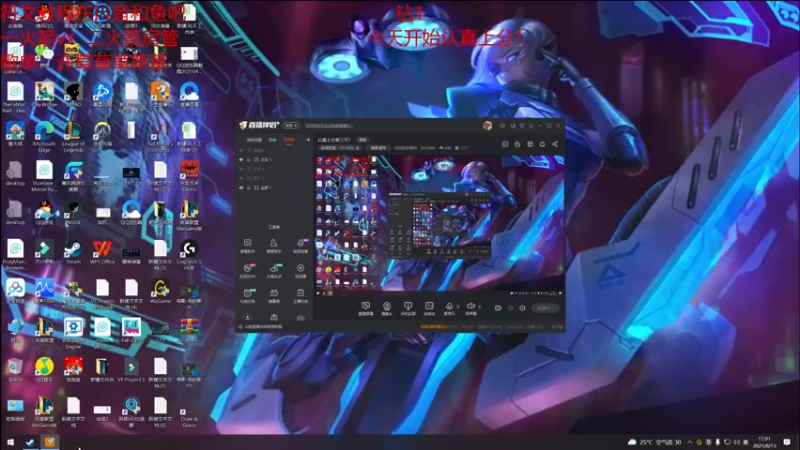800x450 pixels.
Task: Click the start live button at bottom right
Action: [545, 308]
